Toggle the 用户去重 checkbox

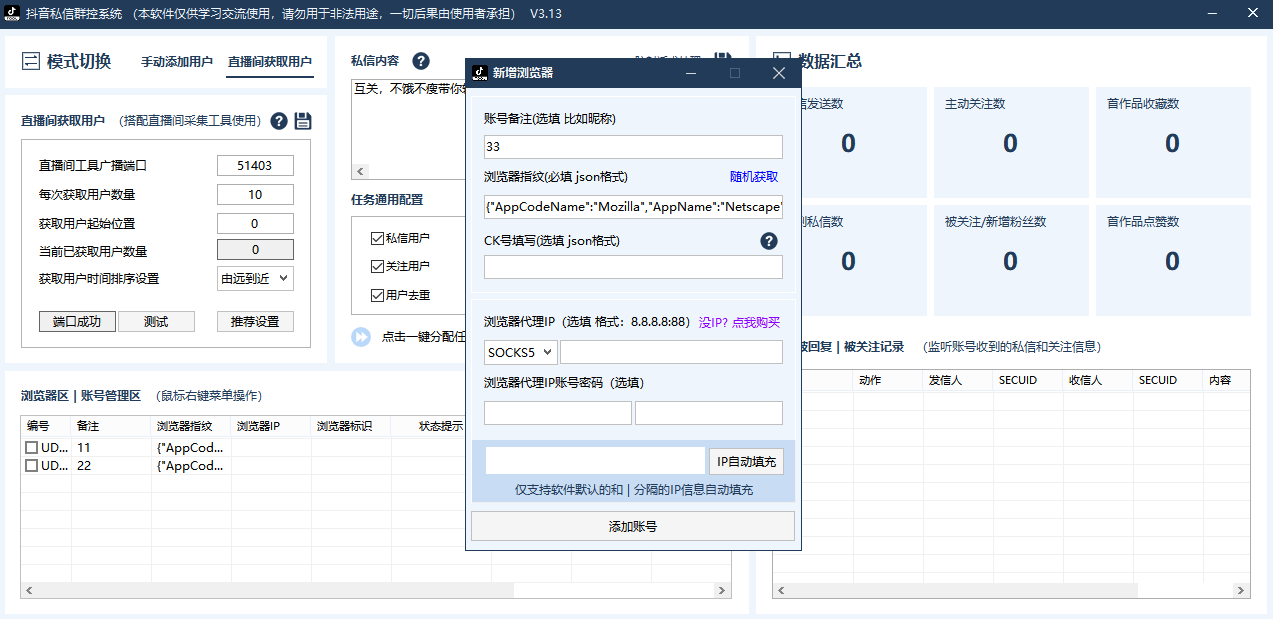pos(377,295)
